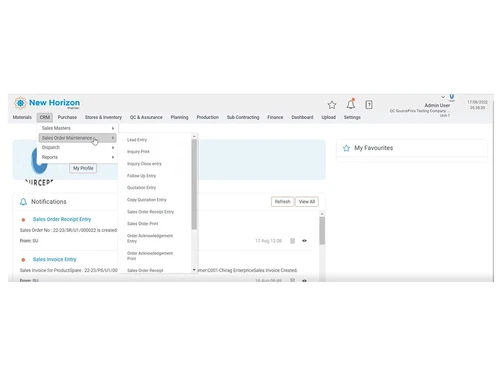The height and width of the screenshot is (375, 500).
Task: Click the '17 Aug 12:08' timestamp
Action: point(268,241)
